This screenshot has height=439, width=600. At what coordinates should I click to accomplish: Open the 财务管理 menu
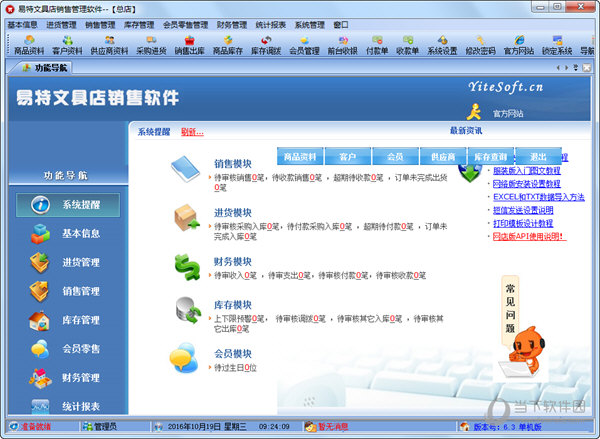click(x=232, y=25)
